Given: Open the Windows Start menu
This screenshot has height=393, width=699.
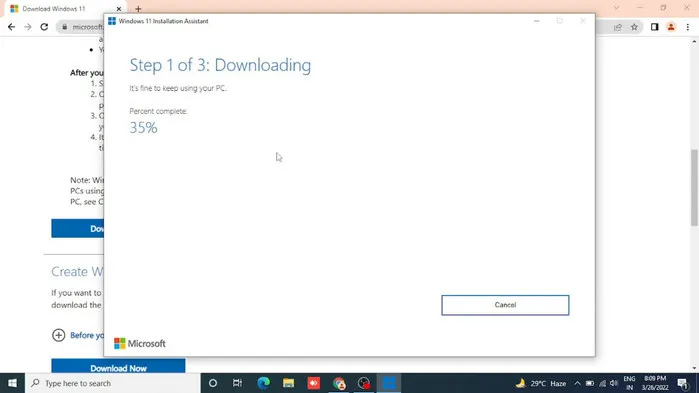Looking at the screenshot, I should (x=12, y=383).
